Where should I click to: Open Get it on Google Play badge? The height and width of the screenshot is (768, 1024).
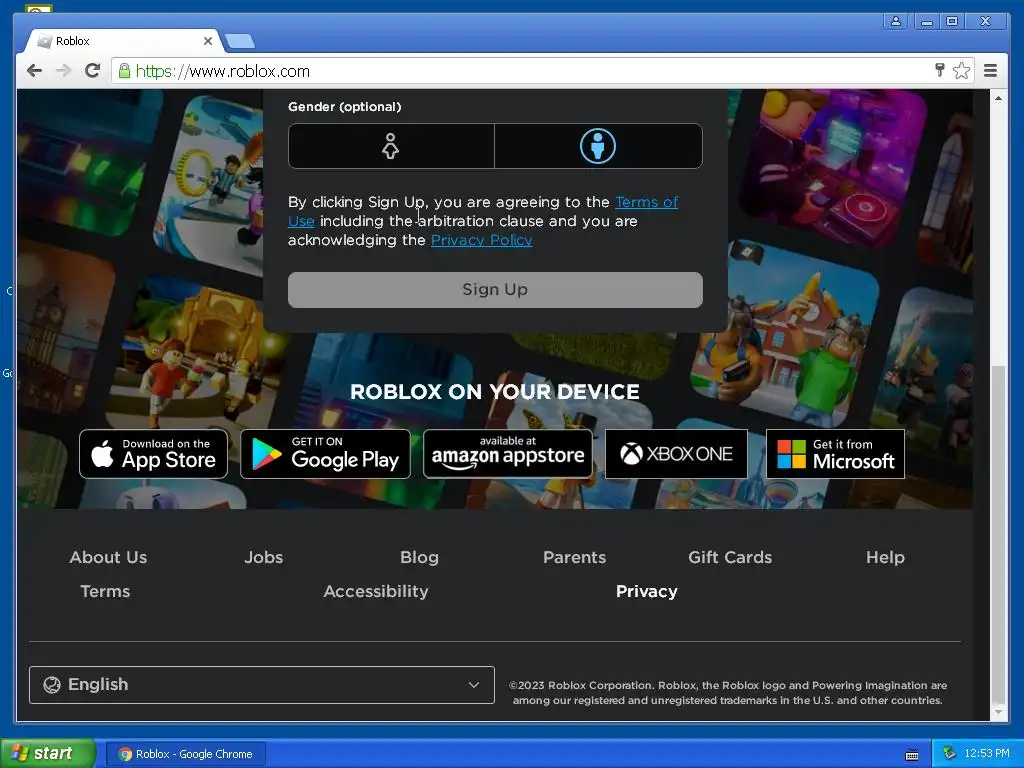tap(325, 454)
